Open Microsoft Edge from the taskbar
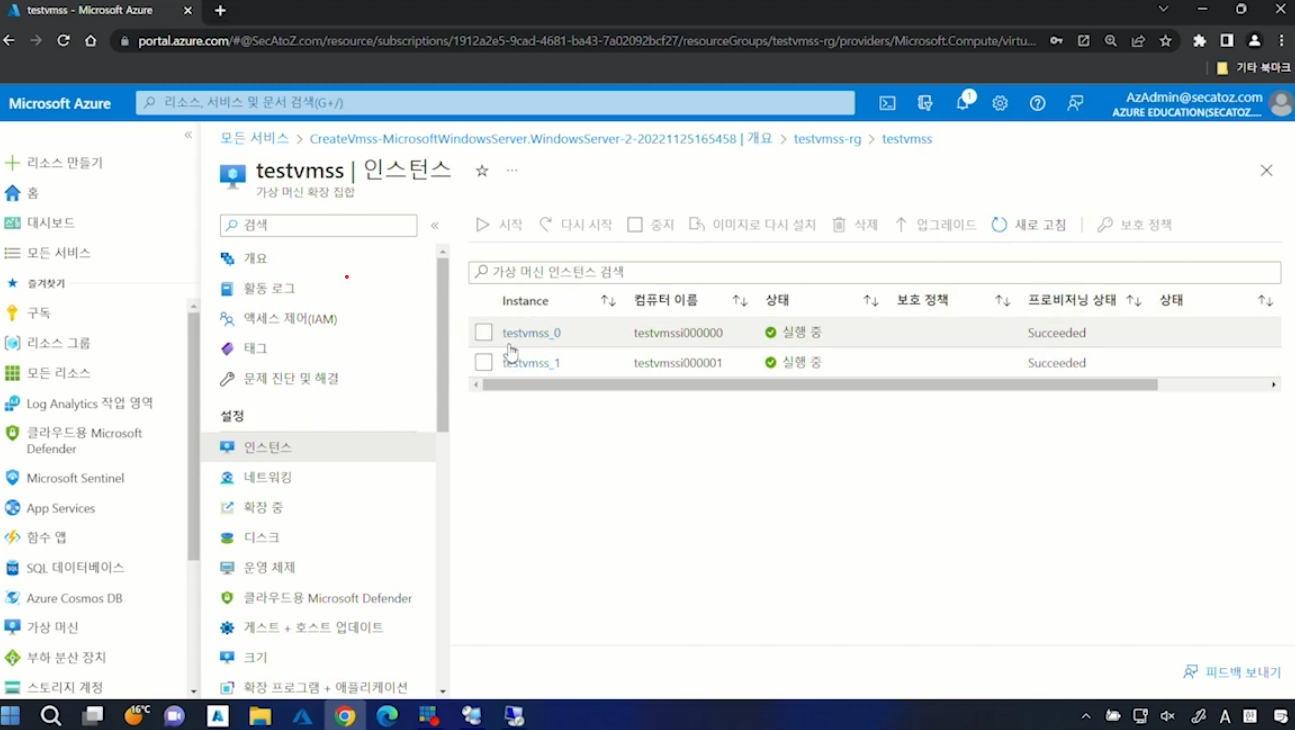The height and width of the screenshot is (730, 1295). point(387,716)
